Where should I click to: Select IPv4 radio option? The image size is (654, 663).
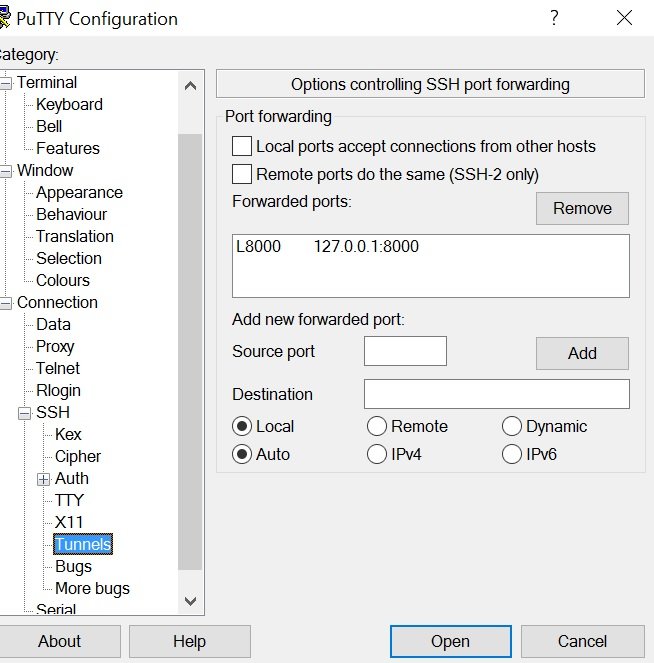tap(377, 454)
